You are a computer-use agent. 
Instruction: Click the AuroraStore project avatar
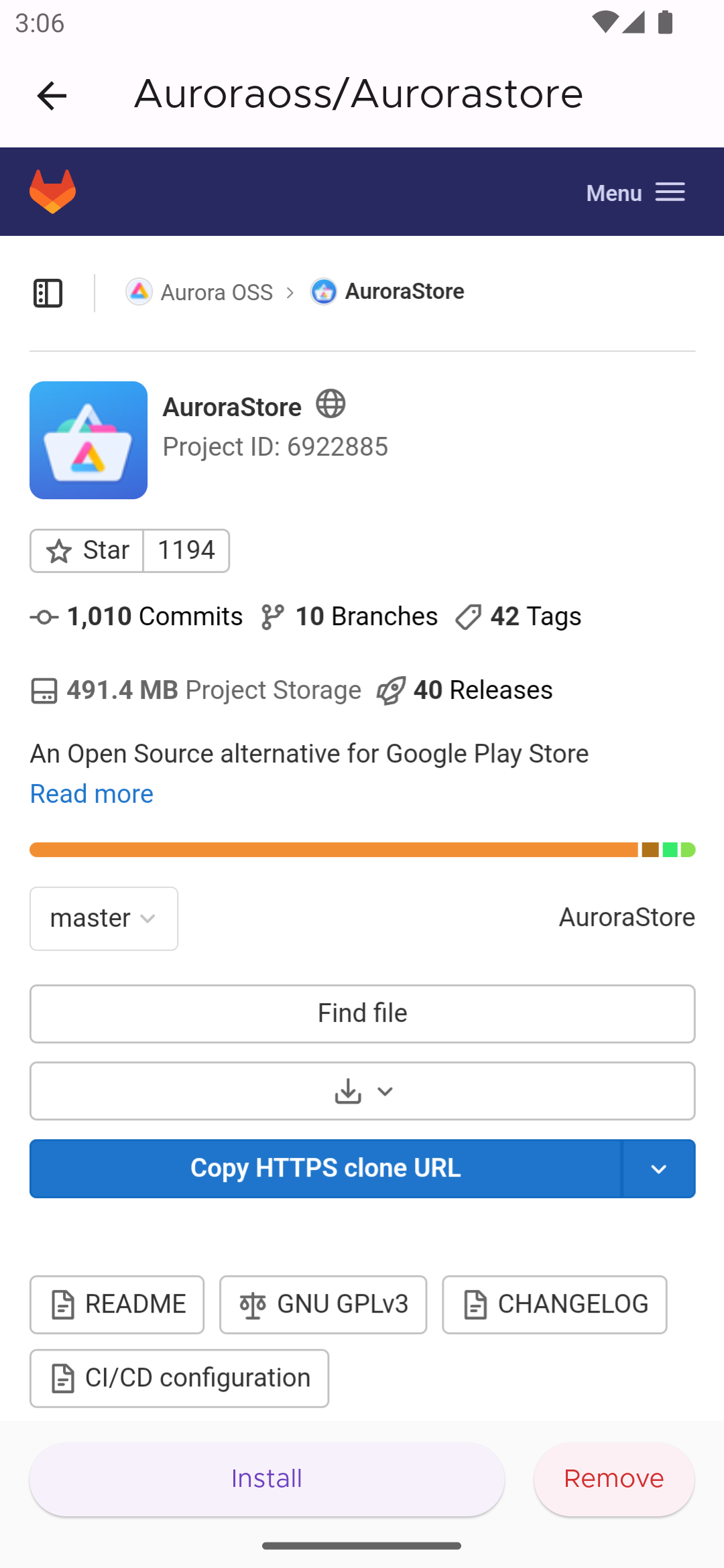click(x=324, y=291)
